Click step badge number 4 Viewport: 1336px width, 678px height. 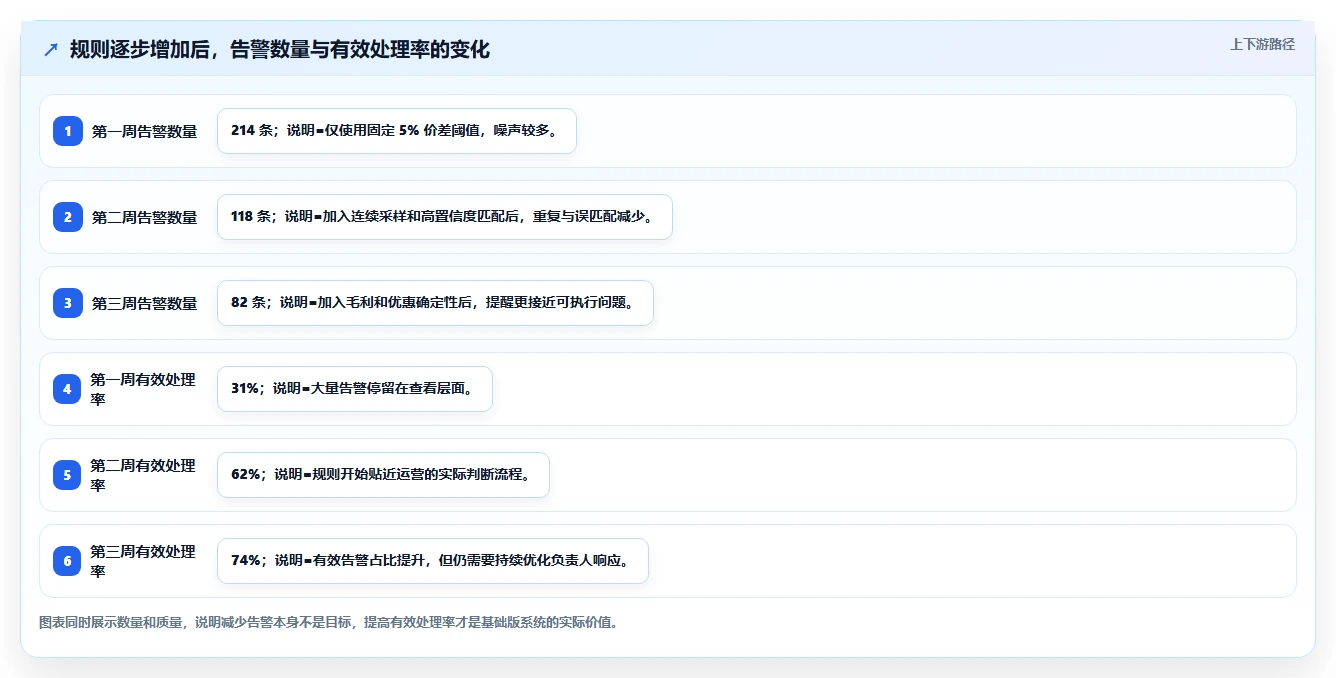pyautogui.click(x=68, y=389)
